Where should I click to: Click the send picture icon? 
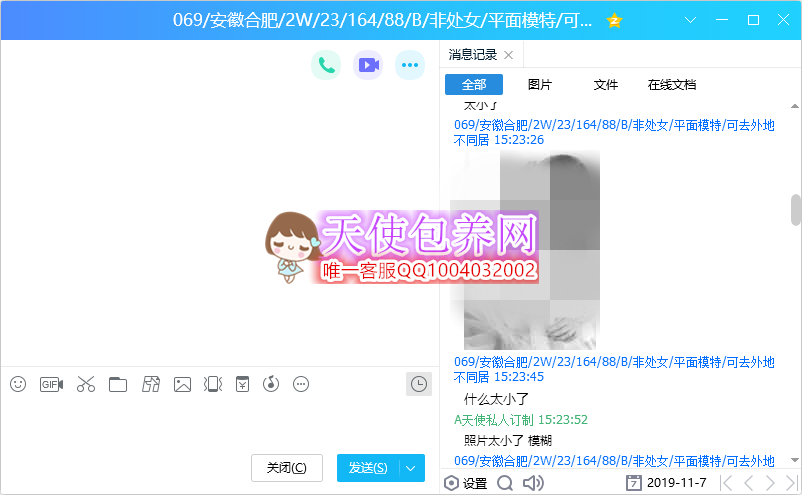pyautogui.click(x=182, y=384)
